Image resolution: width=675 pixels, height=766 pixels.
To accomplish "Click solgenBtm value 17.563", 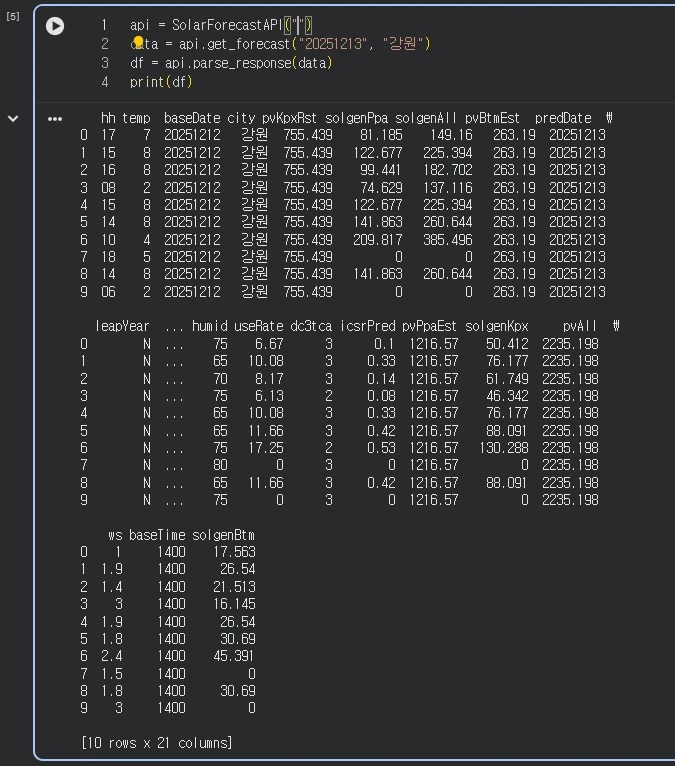I will pyautogui.click(x=234, y=552).
